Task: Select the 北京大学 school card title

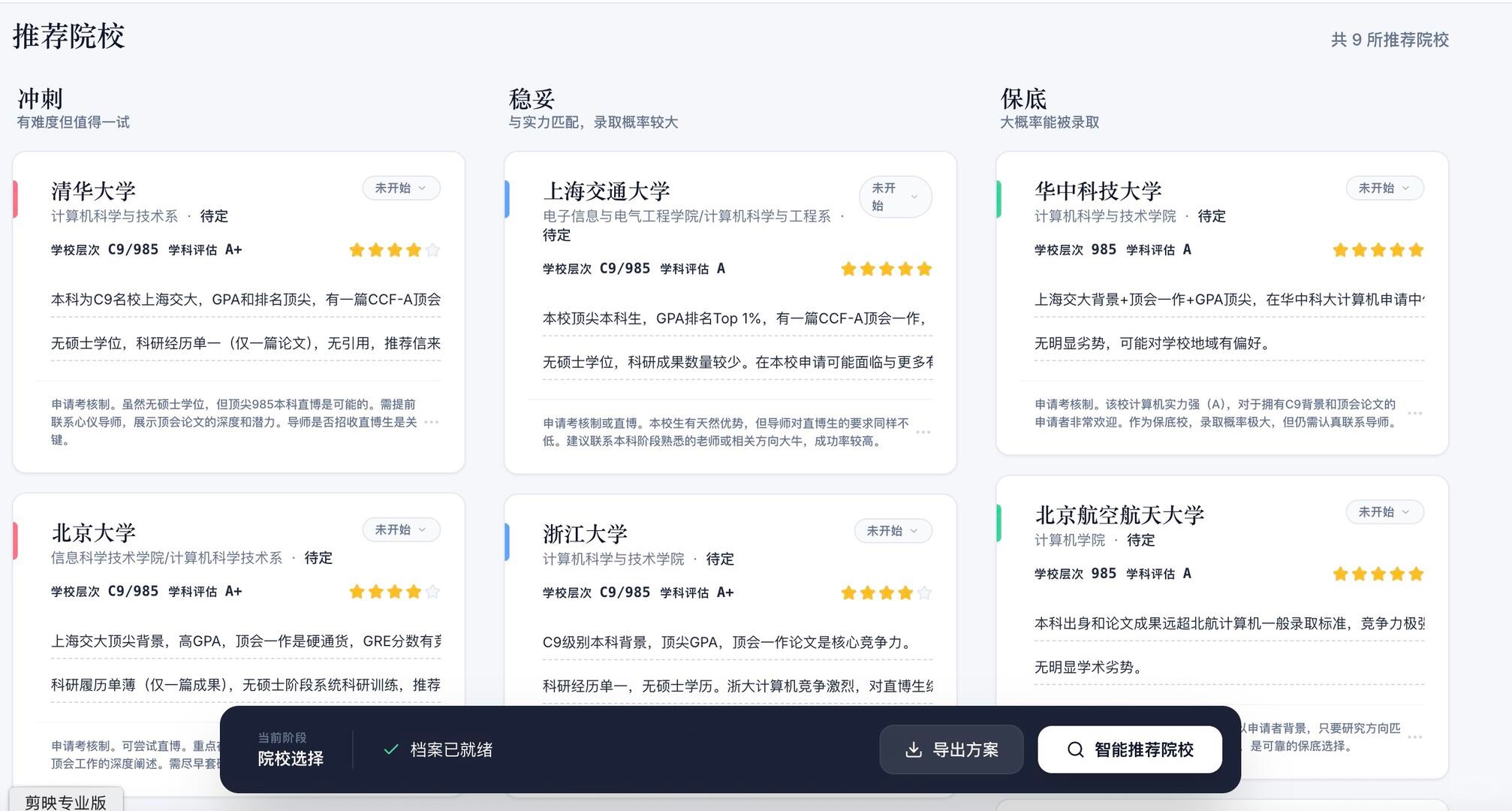Action: (94, 532)
